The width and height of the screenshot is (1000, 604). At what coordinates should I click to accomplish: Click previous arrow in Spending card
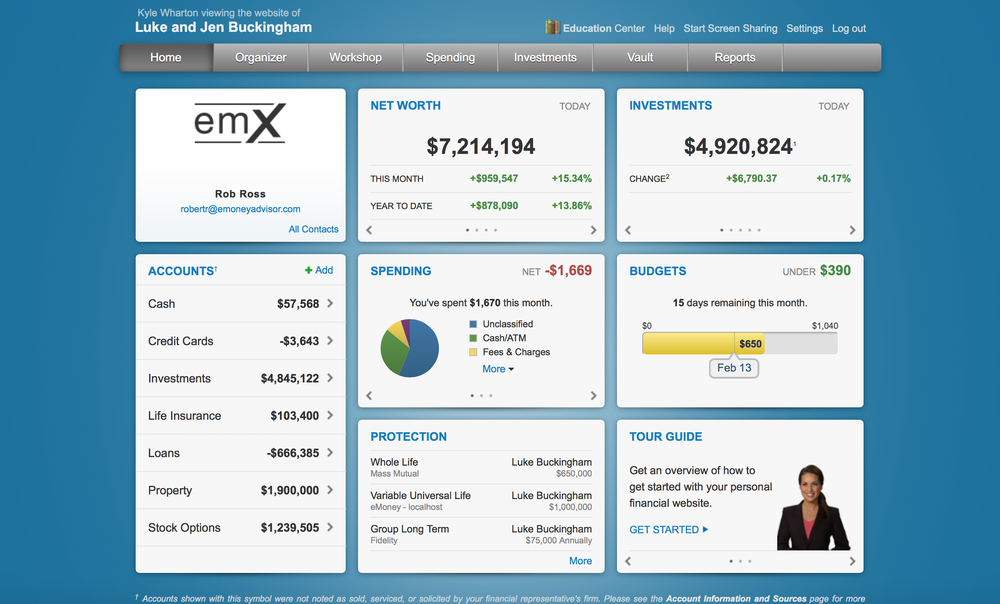point(369,395)
